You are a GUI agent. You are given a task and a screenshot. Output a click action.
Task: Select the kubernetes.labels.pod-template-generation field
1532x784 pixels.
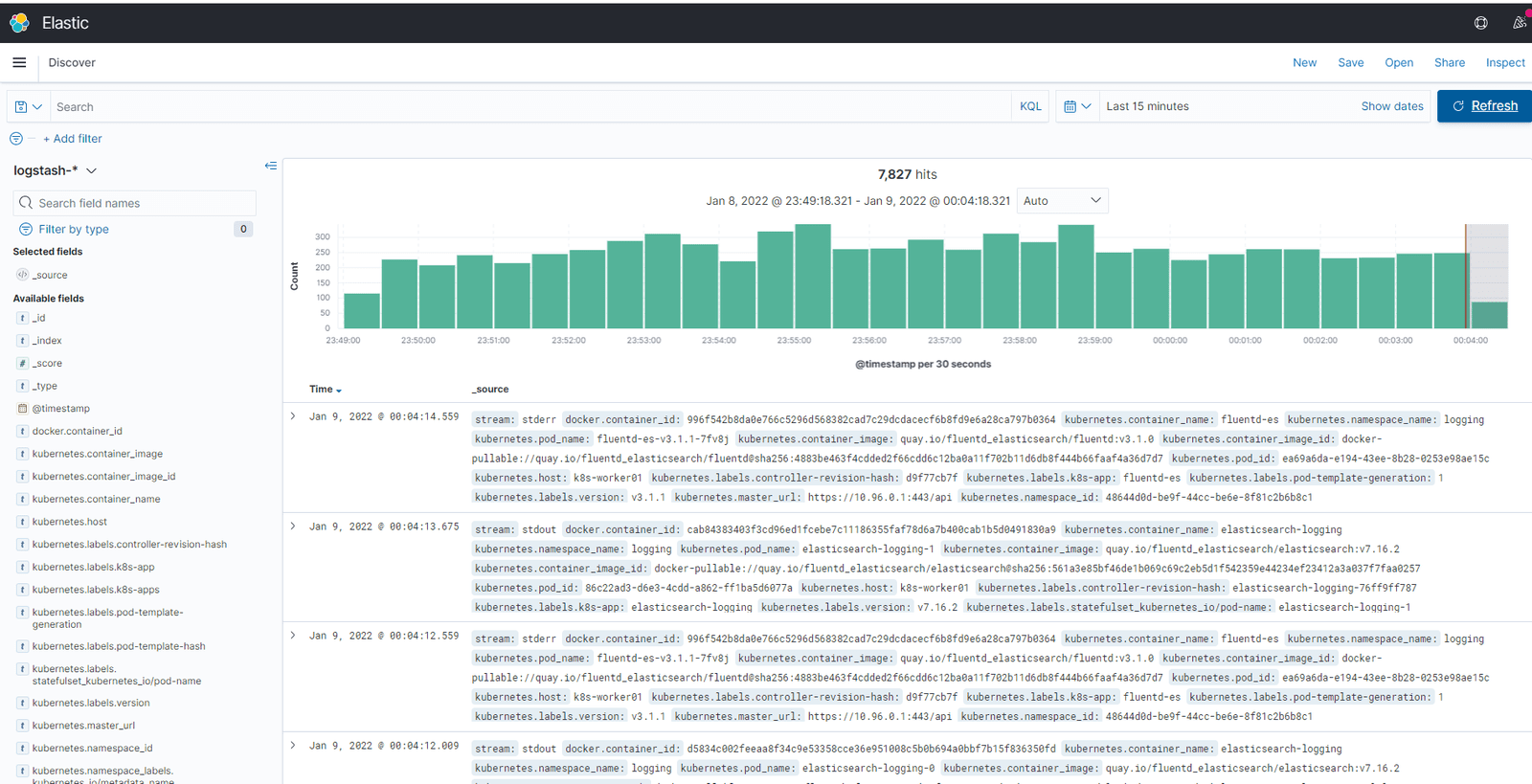(107, 618)
